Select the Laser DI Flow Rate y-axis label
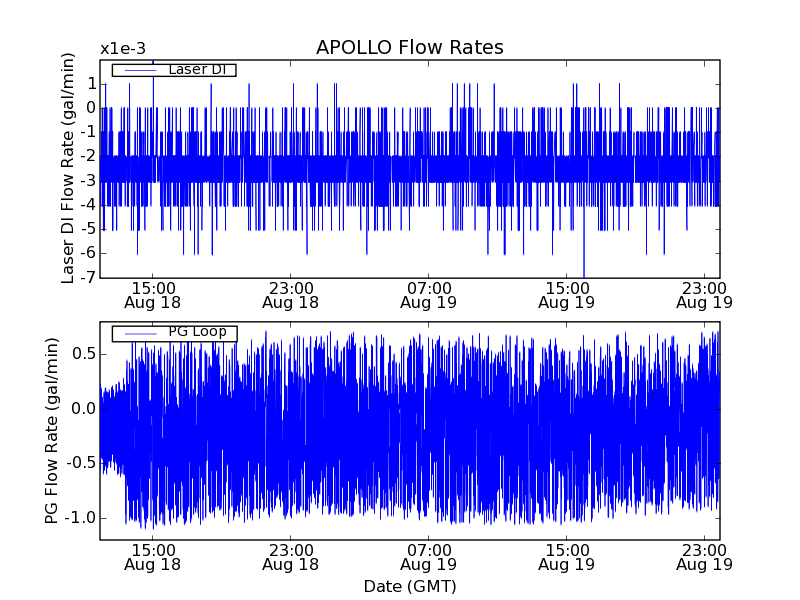This screenshot has width=800, height=600. (68, 168)
